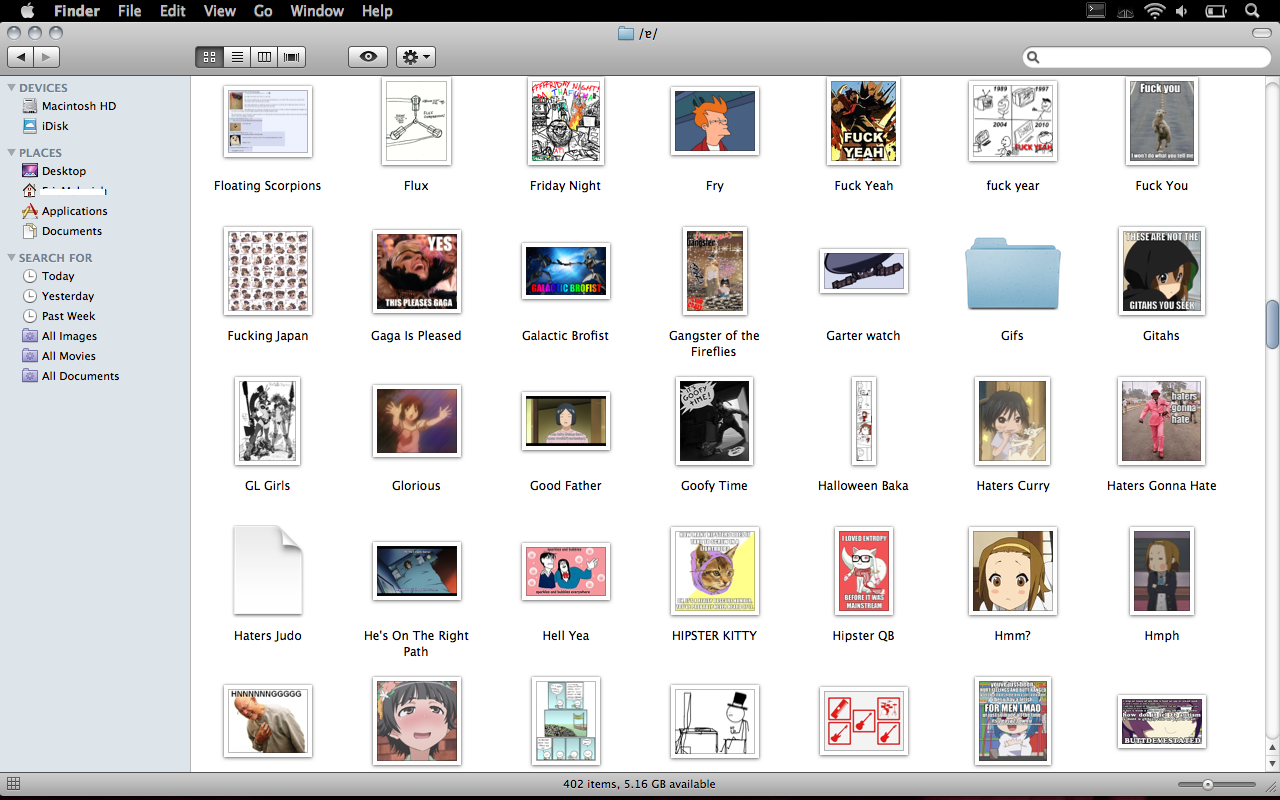
Task: Open the View menu
Action: click(x=219, y=11)
